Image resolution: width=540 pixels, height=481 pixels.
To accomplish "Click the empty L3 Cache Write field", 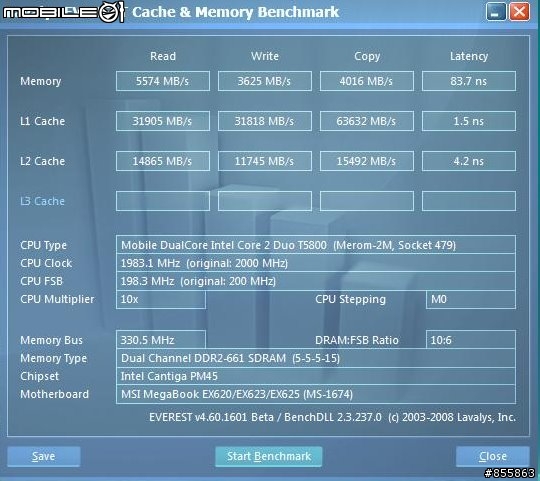I will coord(265,201).
